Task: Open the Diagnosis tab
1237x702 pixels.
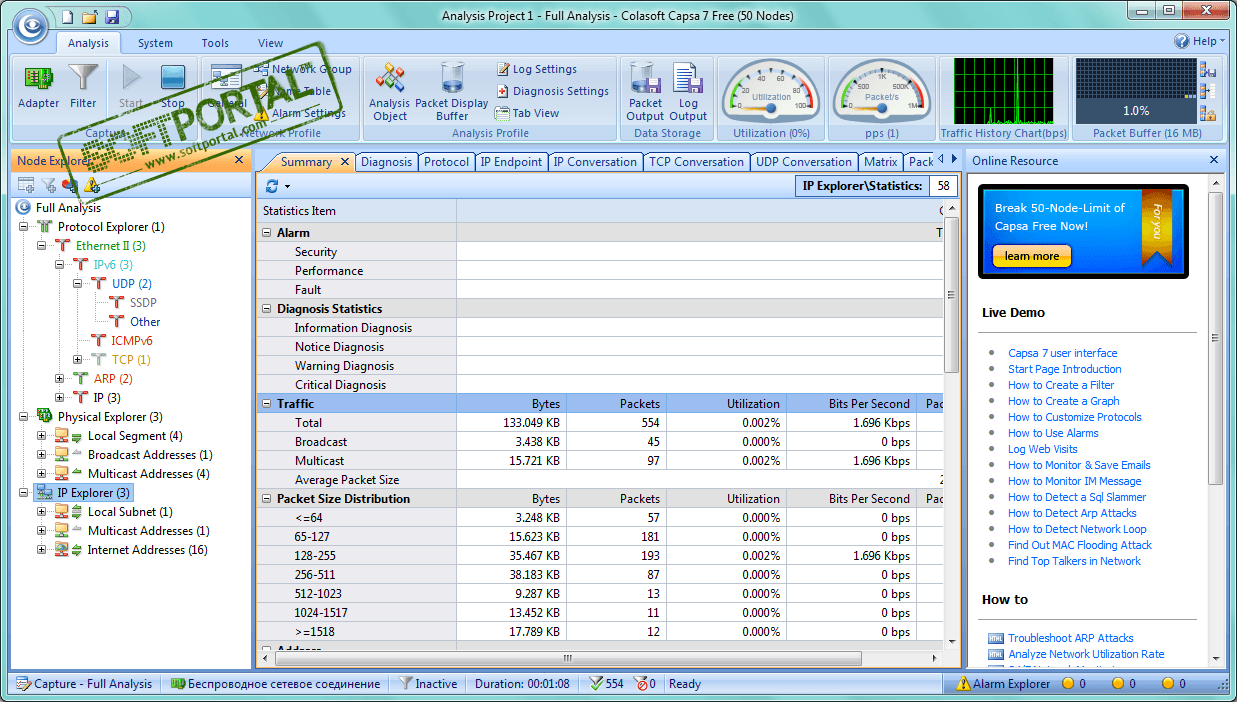Action: 386,162
